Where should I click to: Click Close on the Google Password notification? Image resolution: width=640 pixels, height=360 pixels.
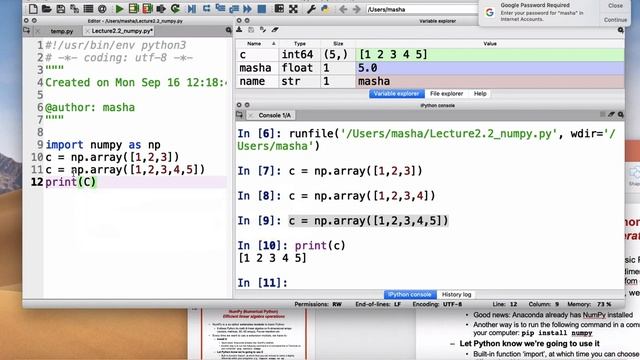615,6
